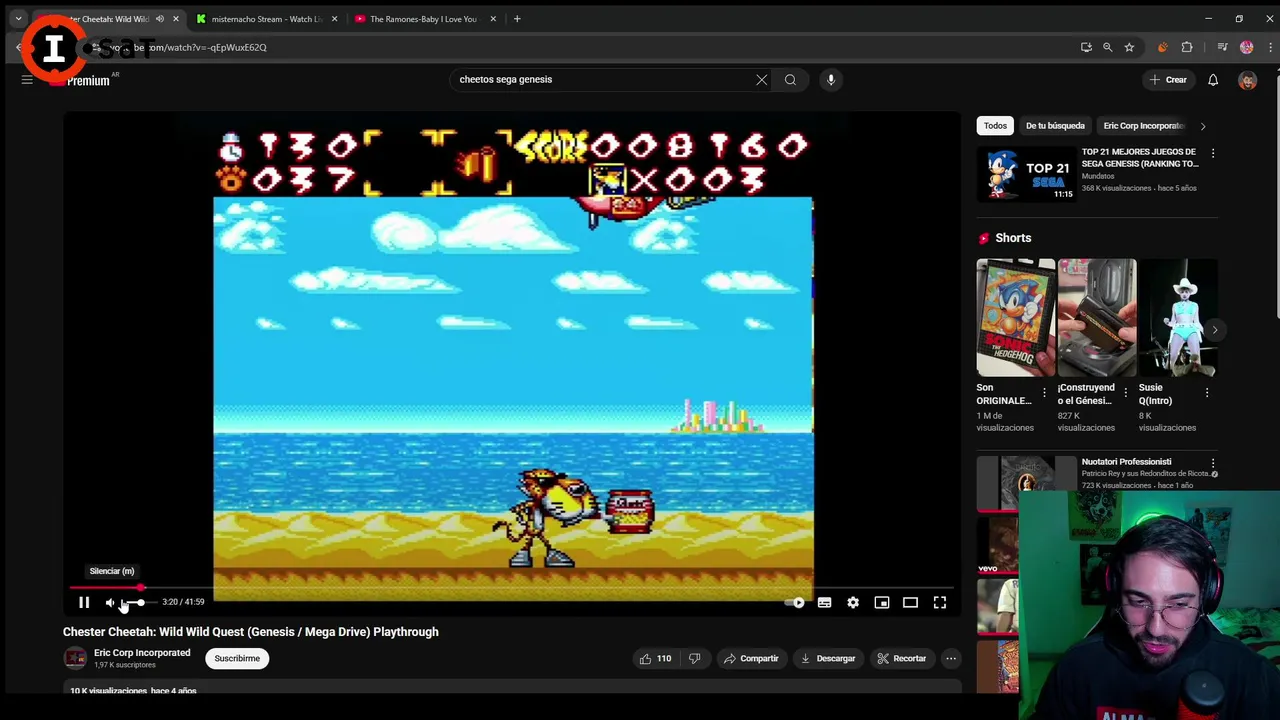Image resolution: width=1280 pixels, height=720 pixels.
Task: Open the Construyendo el Génesis short
Action: [1097, 317]
